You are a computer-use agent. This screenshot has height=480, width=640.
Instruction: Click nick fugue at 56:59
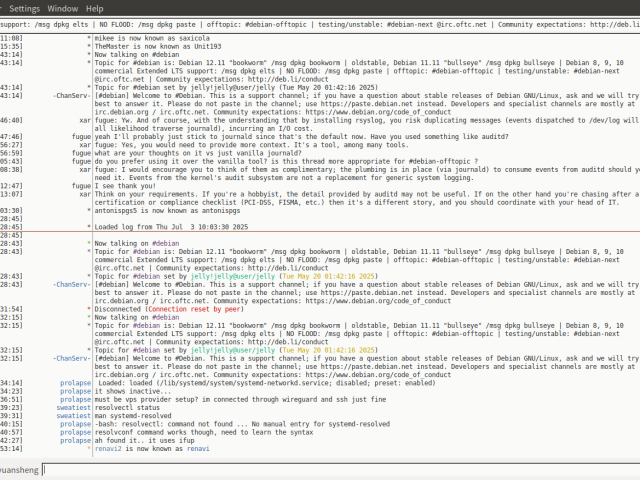coord(82,153)
